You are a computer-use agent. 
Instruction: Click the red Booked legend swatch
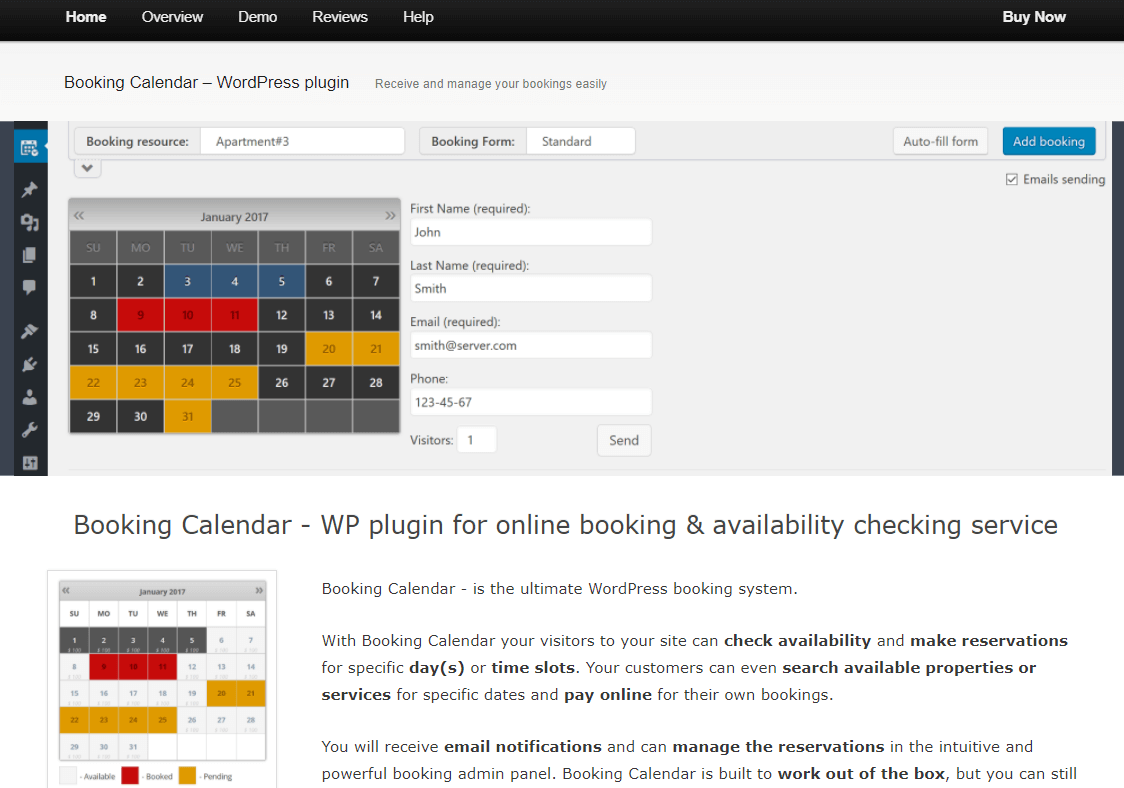[x=130, y=776]
